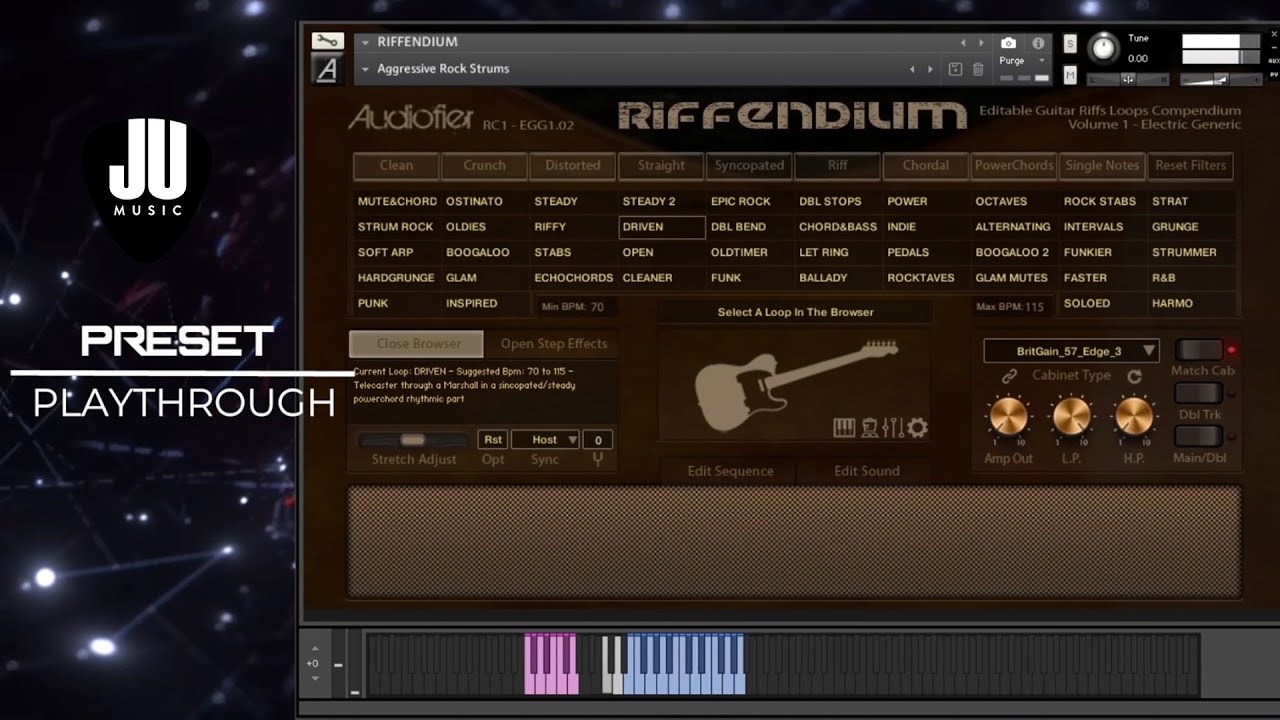Click the tuning fork icon
This screenshot has width=1280, height=720.
pyautogui.click(x=598, y=459)
